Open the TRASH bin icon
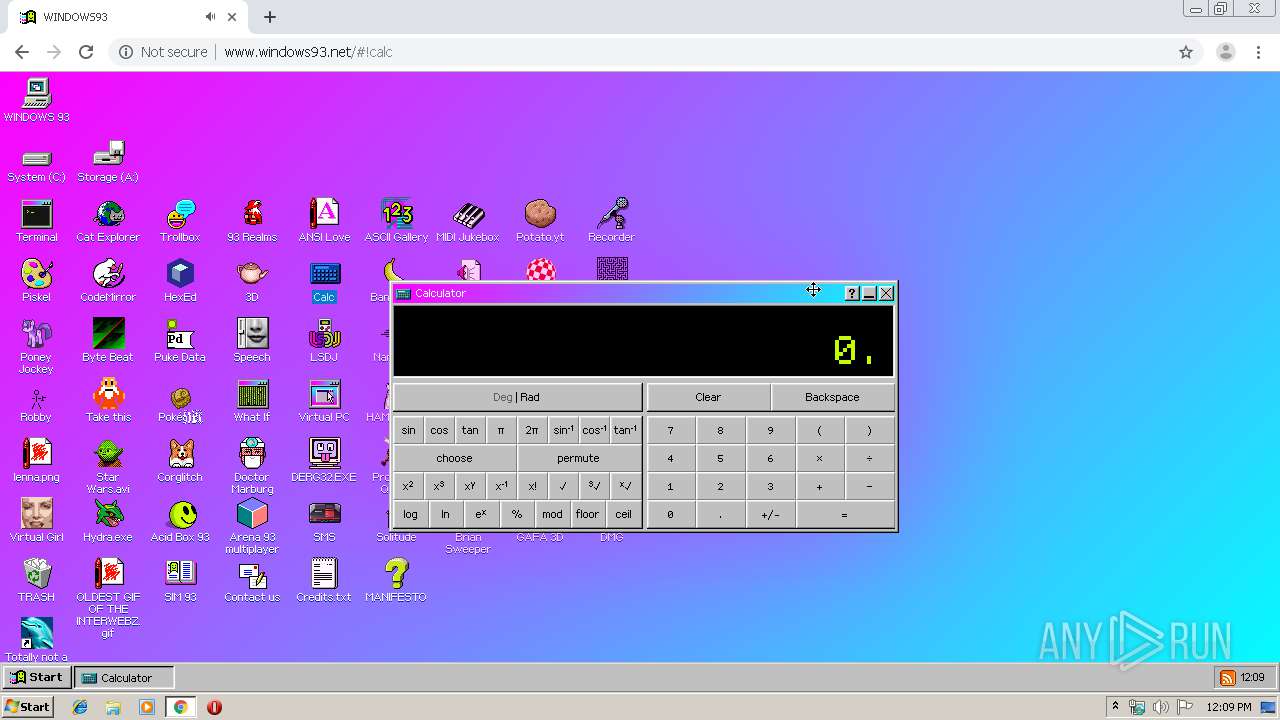1280x720 pixels. pos(36,581)
